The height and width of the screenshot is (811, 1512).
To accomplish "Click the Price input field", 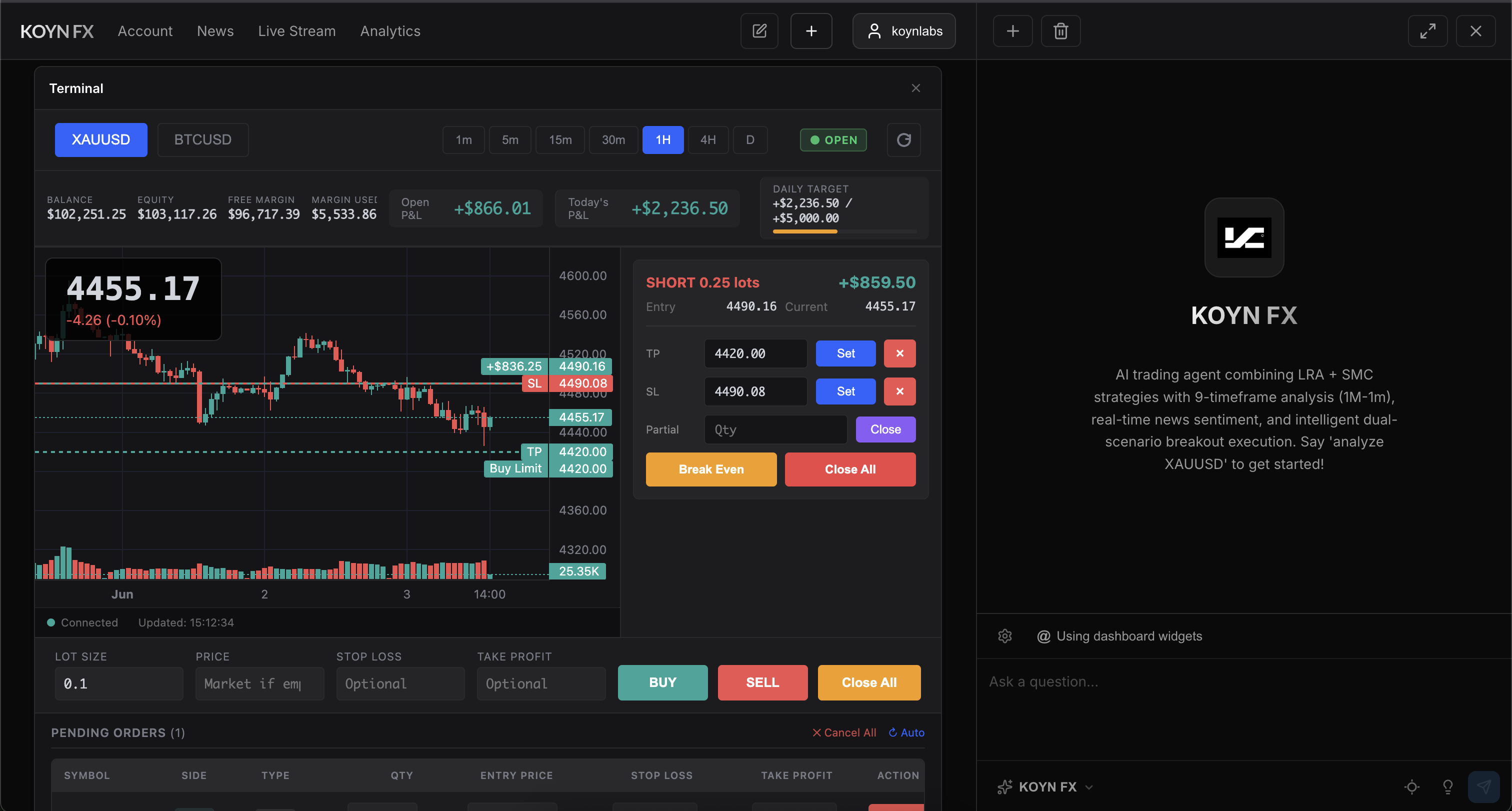I will coord(259,683).
